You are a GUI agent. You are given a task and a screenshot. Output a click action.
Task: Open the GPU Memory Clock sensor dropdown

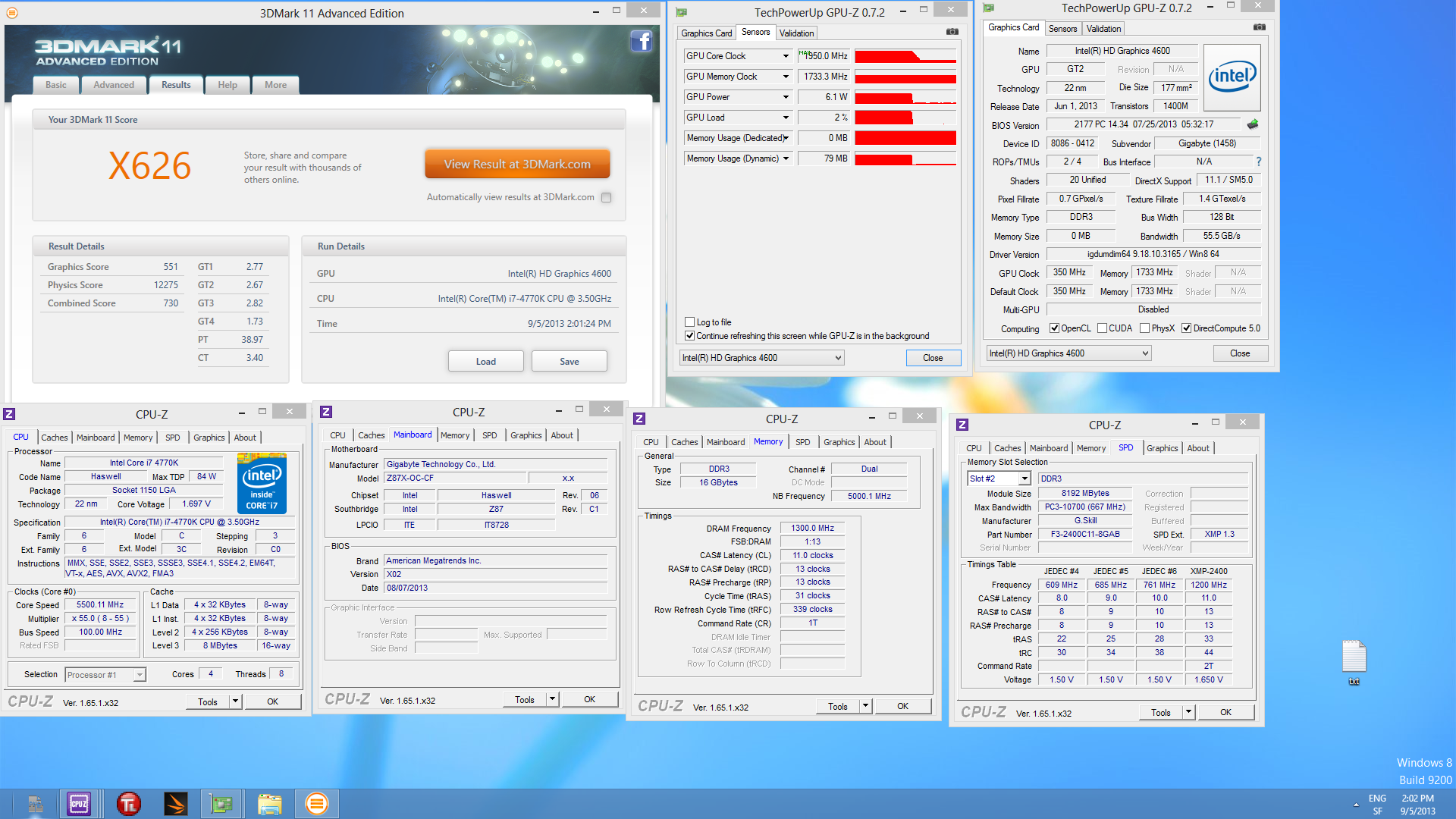pyautogui.click(x=786, y=77)
